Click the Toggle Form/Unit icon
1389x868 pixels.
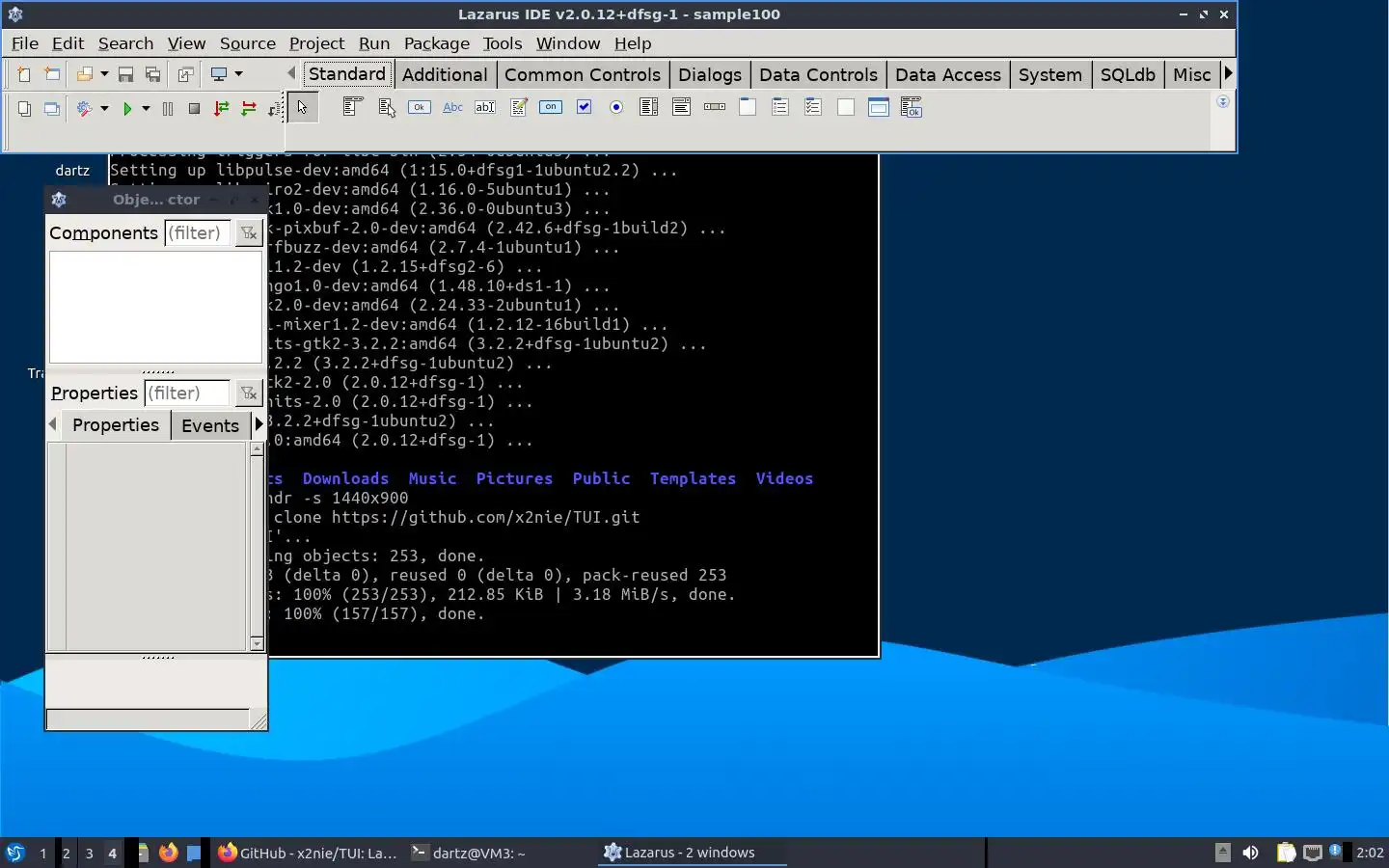pos(185,74)
